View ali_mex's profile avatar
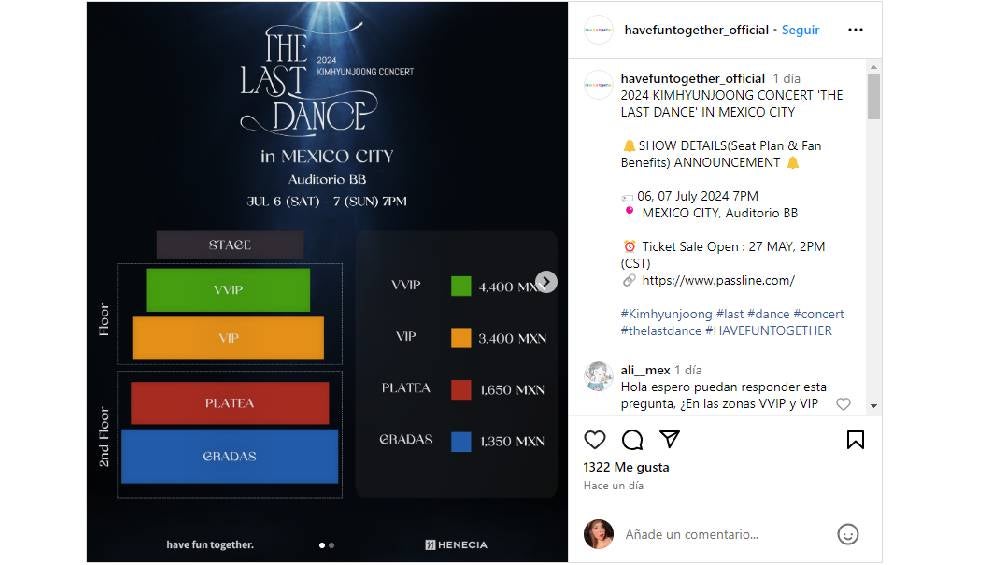The height and width of the screenshot is (565, 1004). pos(599,376)
